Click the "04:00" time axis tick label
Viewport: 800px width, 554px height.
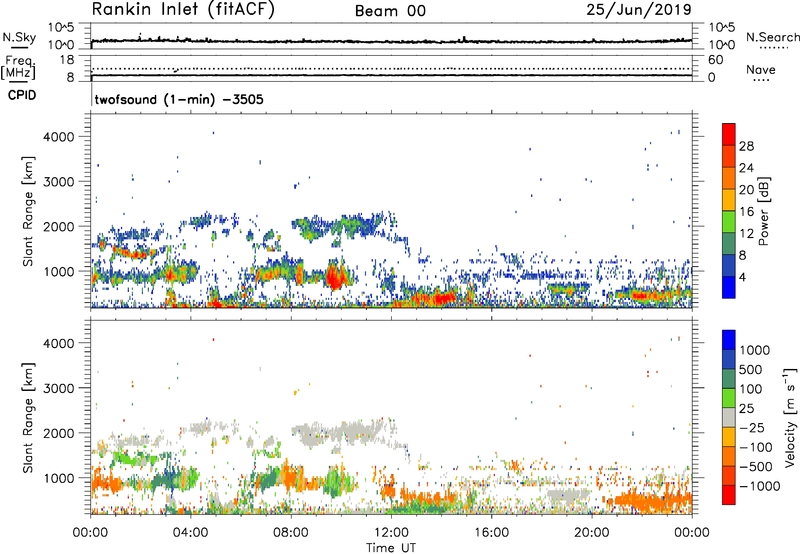tap(190, 533)
